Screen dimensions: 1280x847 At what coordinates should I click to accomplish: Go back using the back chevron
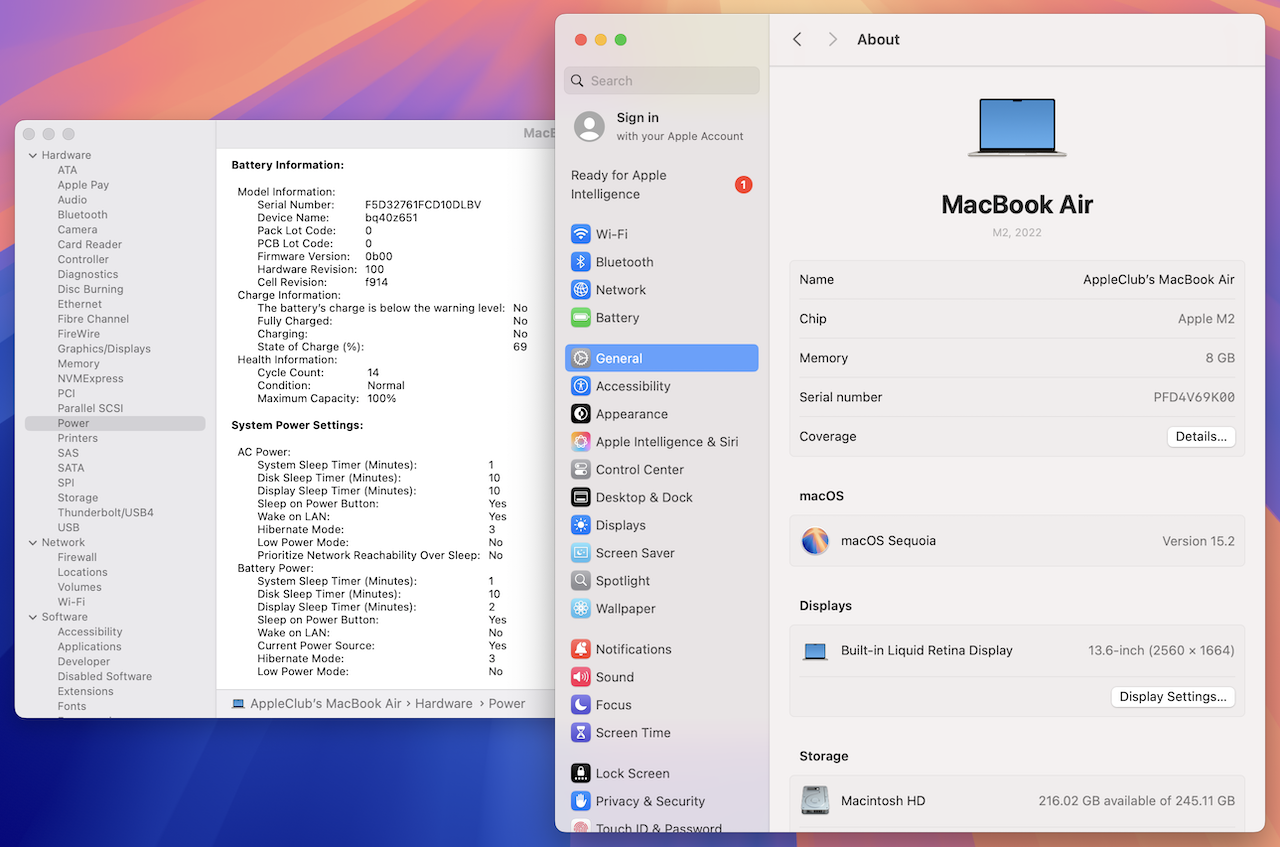[x=797, y=39]
